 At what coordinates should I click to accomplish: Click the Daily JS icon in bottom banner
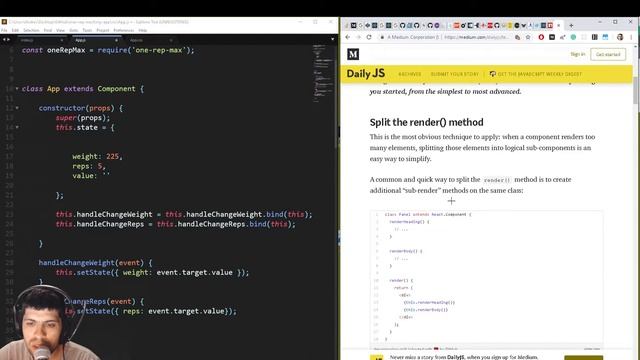pyautogui.click(x=376, y=357)
